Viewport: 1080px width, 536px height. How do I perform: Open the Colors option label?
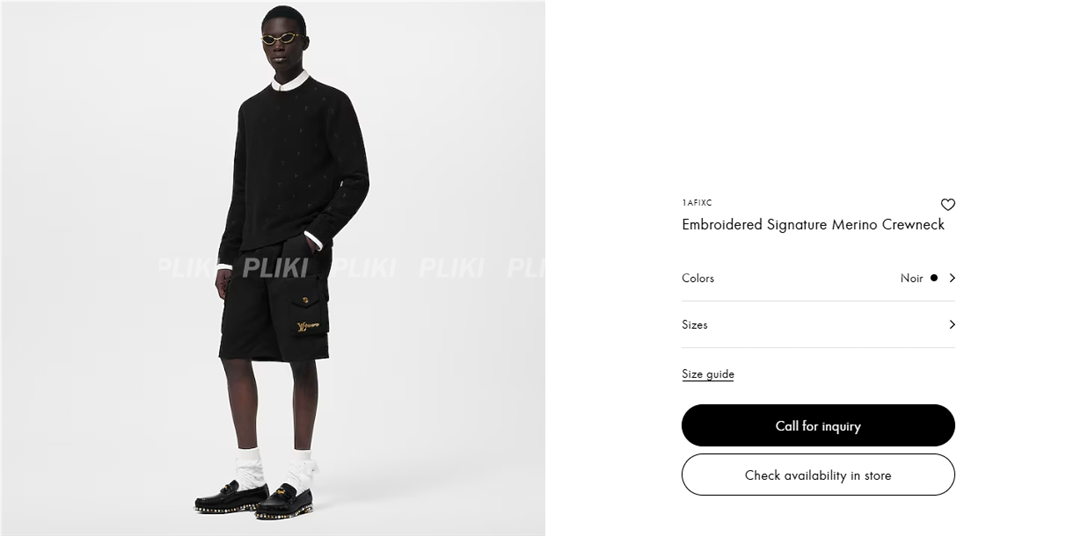coord(698,278)
